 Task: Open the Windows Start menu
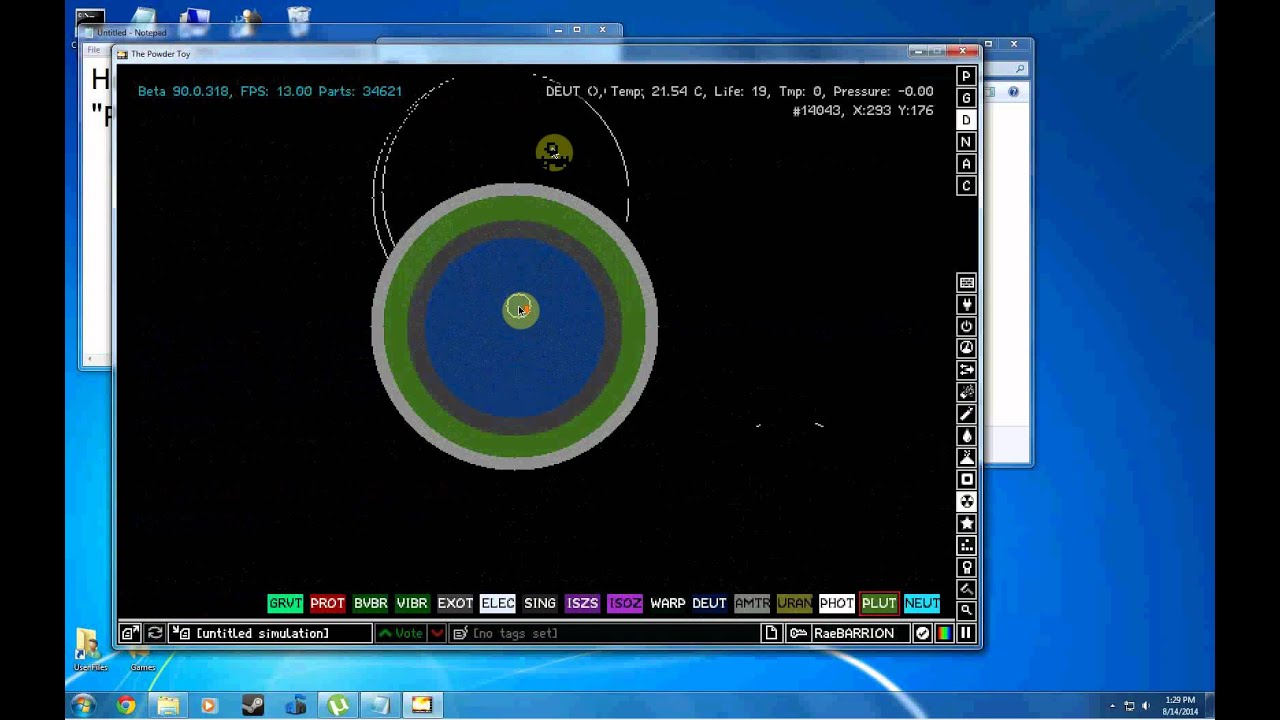[83, 705]
